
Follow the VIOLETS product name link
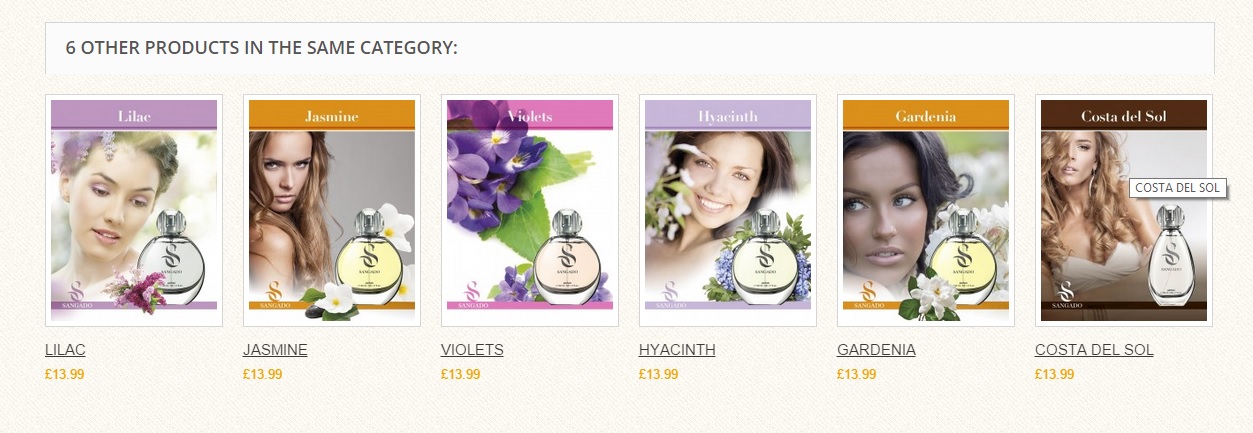pos(472,350)
